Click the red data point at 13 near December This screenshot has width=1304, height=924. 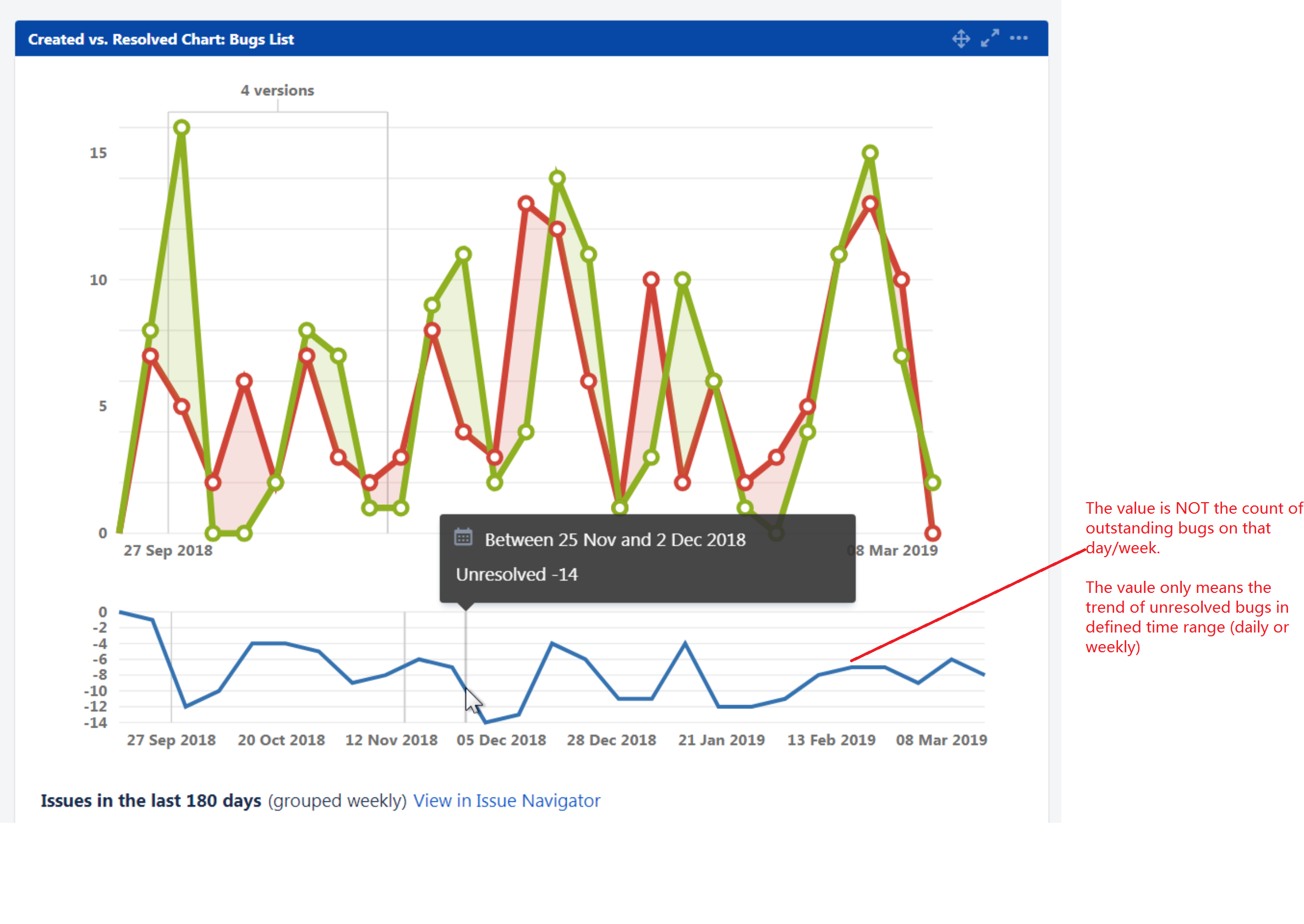click(x=526, y=204)
